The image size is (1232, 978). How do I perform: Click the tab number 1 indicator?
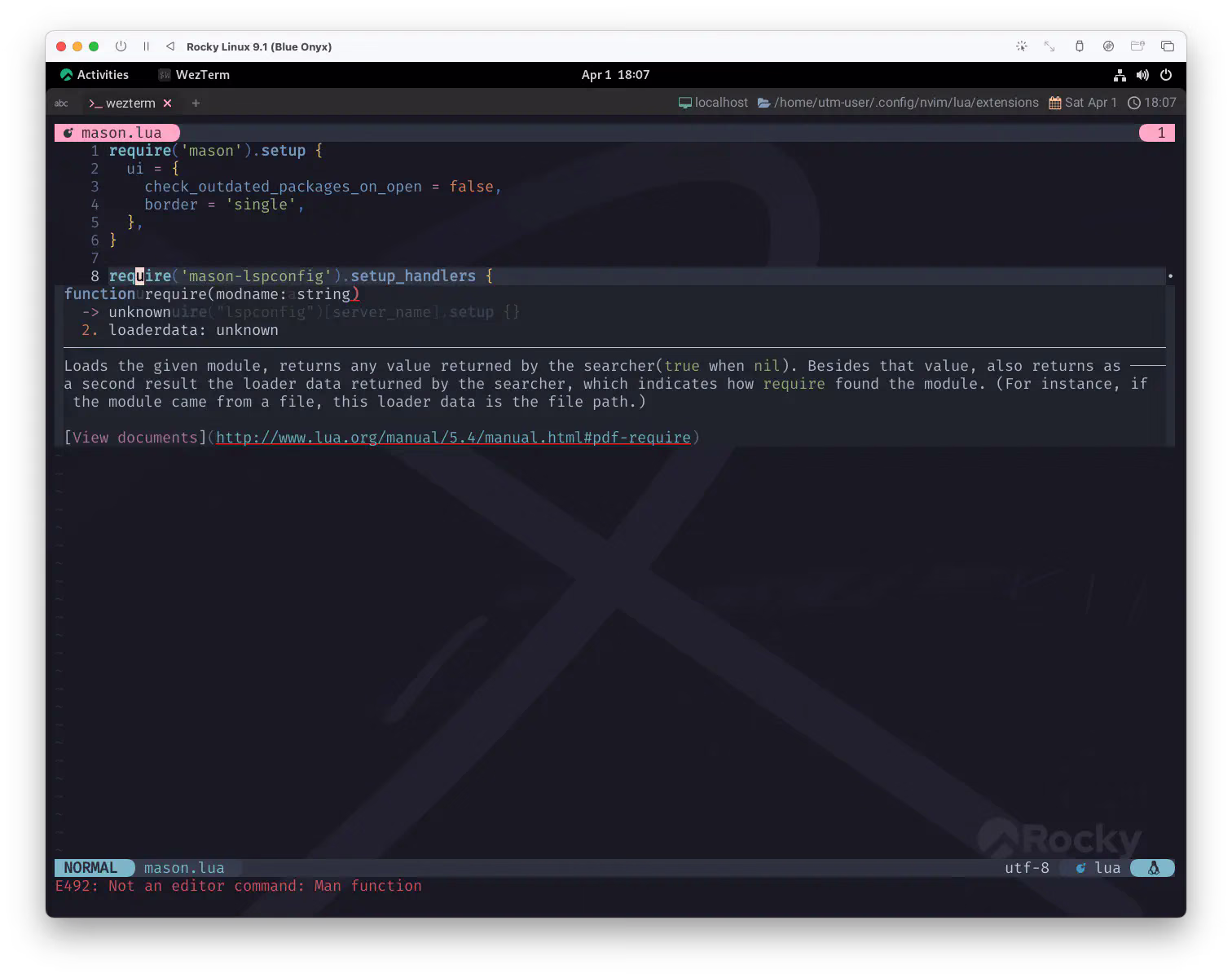(1157, 133)
